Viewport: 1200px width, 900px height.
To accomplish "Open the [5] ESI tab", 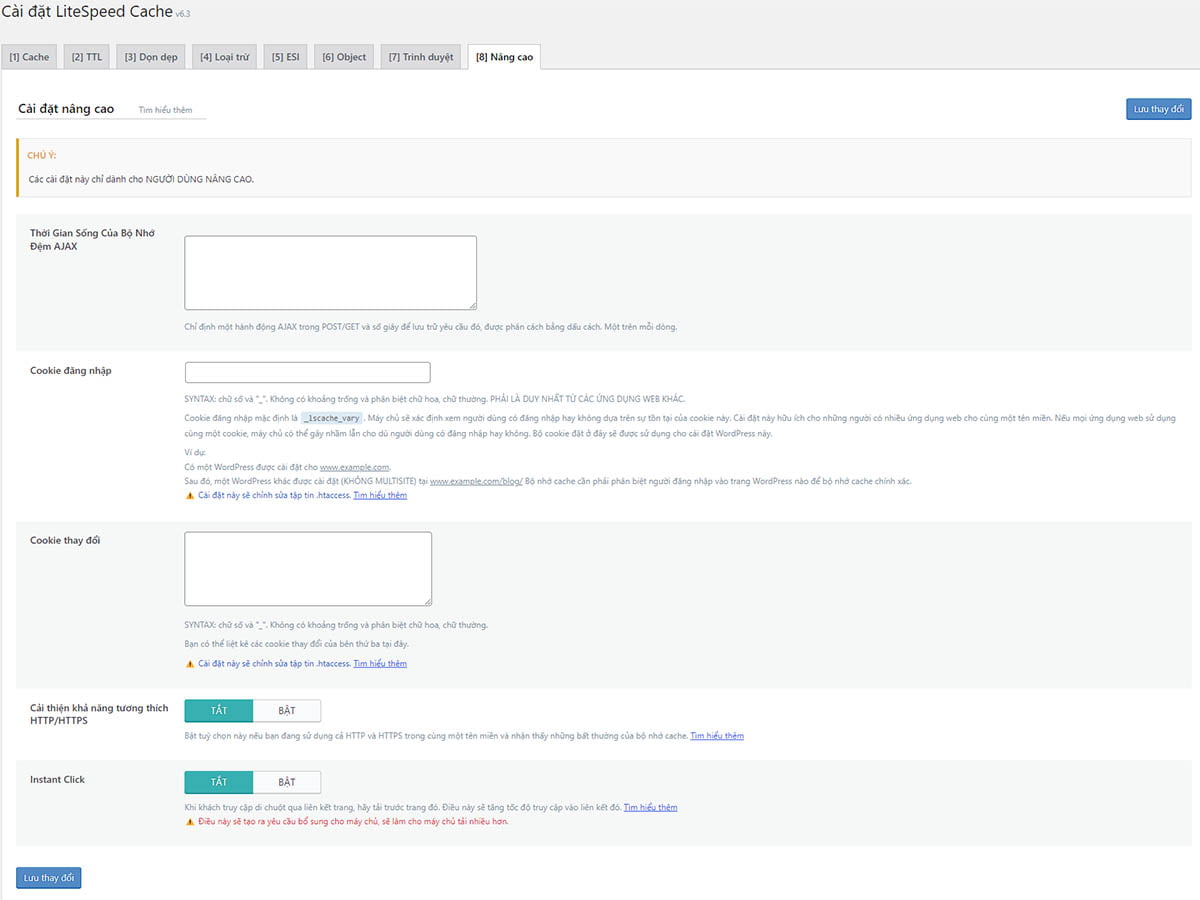I will click(286, 57).
